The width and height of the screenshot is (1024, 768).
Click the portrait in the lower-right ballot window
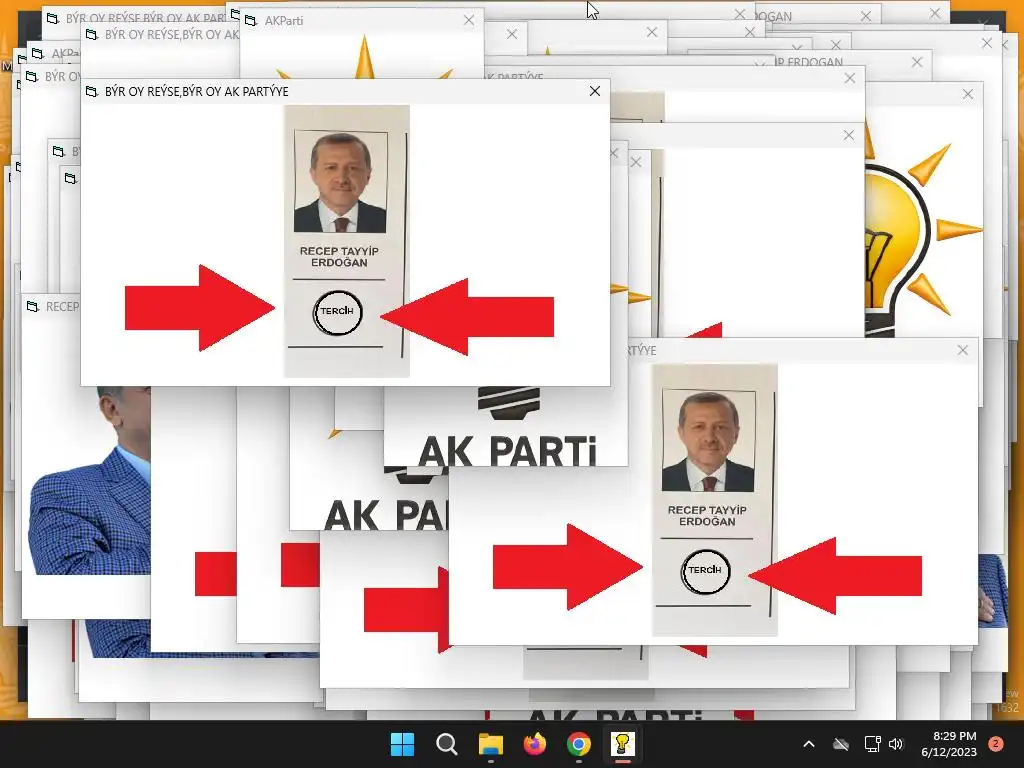click(x=708, y=441)
